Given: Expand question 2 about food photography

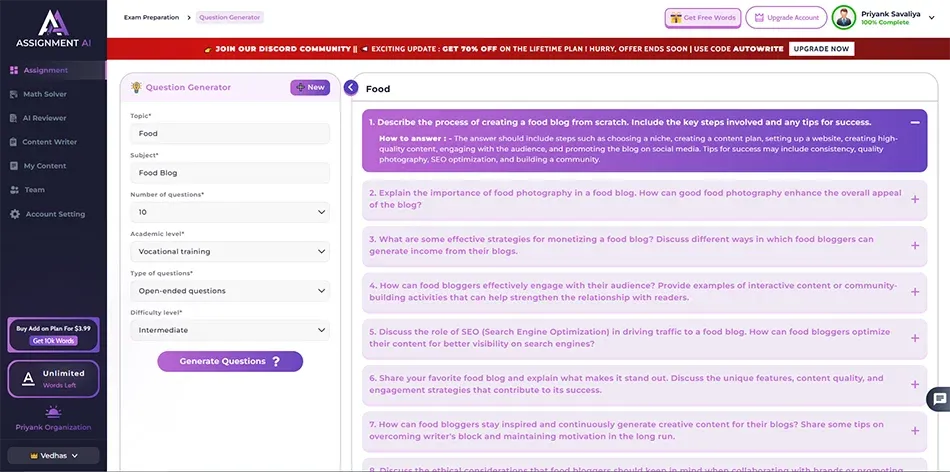Looking at the screenshot, I should pyautogui.click(x=914, y=199).
